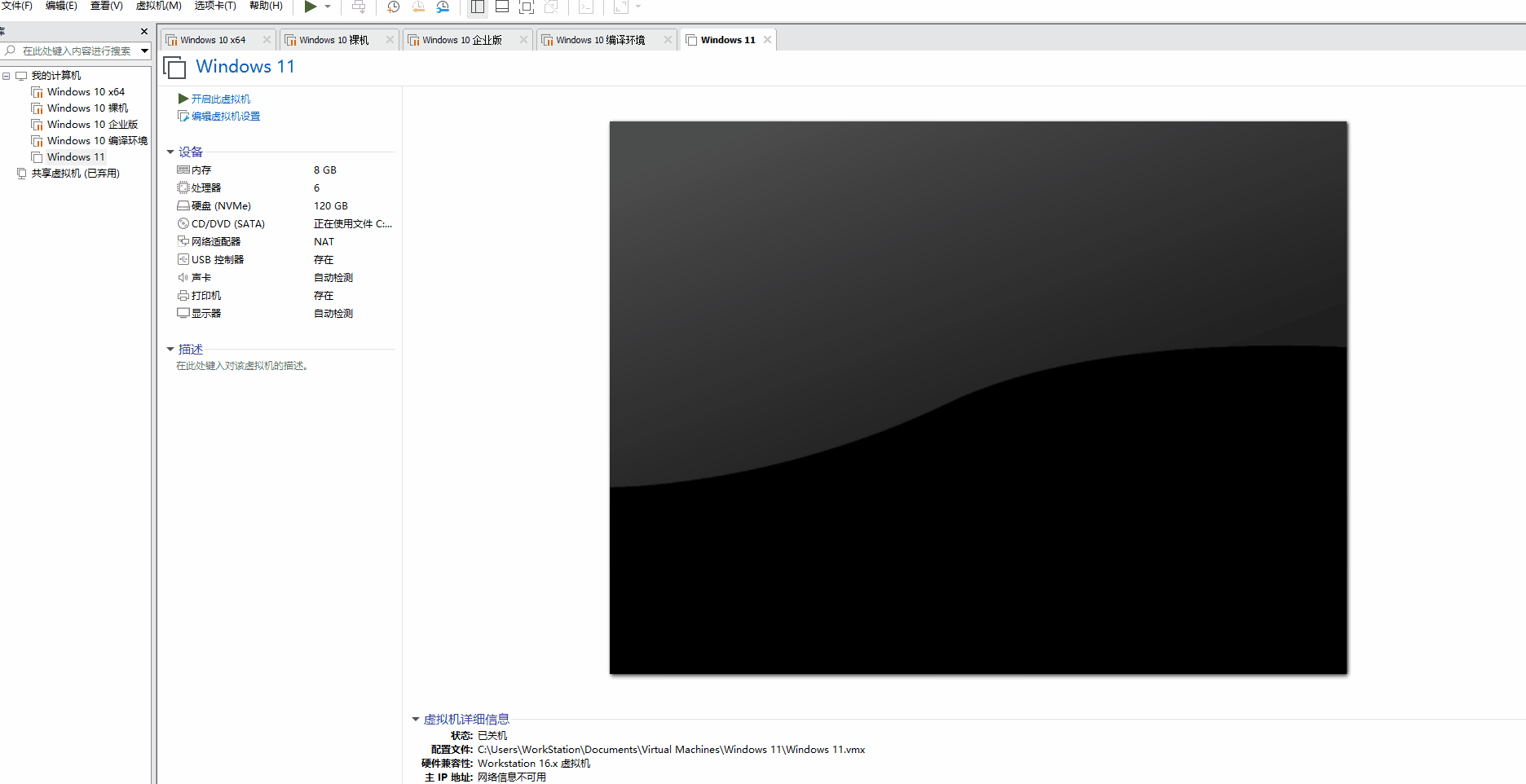Close the Windows 11 tab
The image size is (1526, 784).
(x=767, y=40)
